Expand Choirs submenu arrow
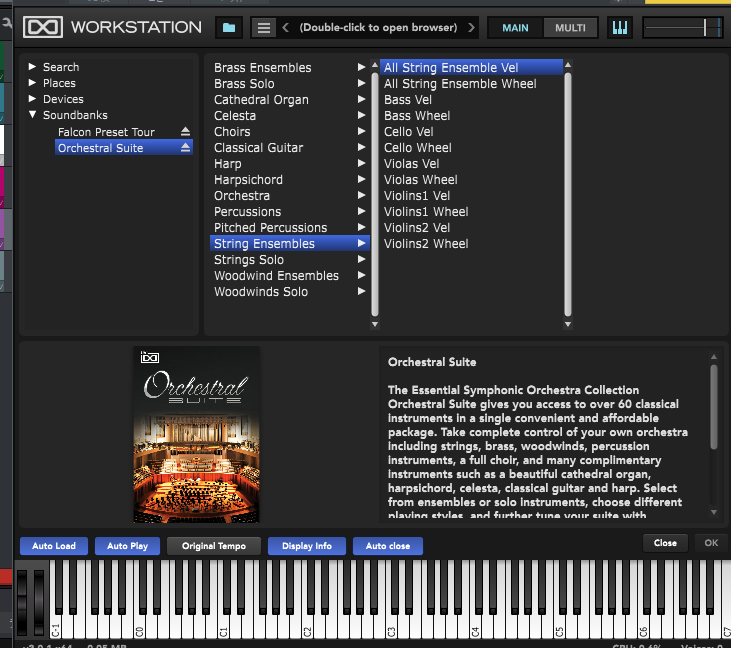The height and width of the screenshot is (648, 731). 361,131
